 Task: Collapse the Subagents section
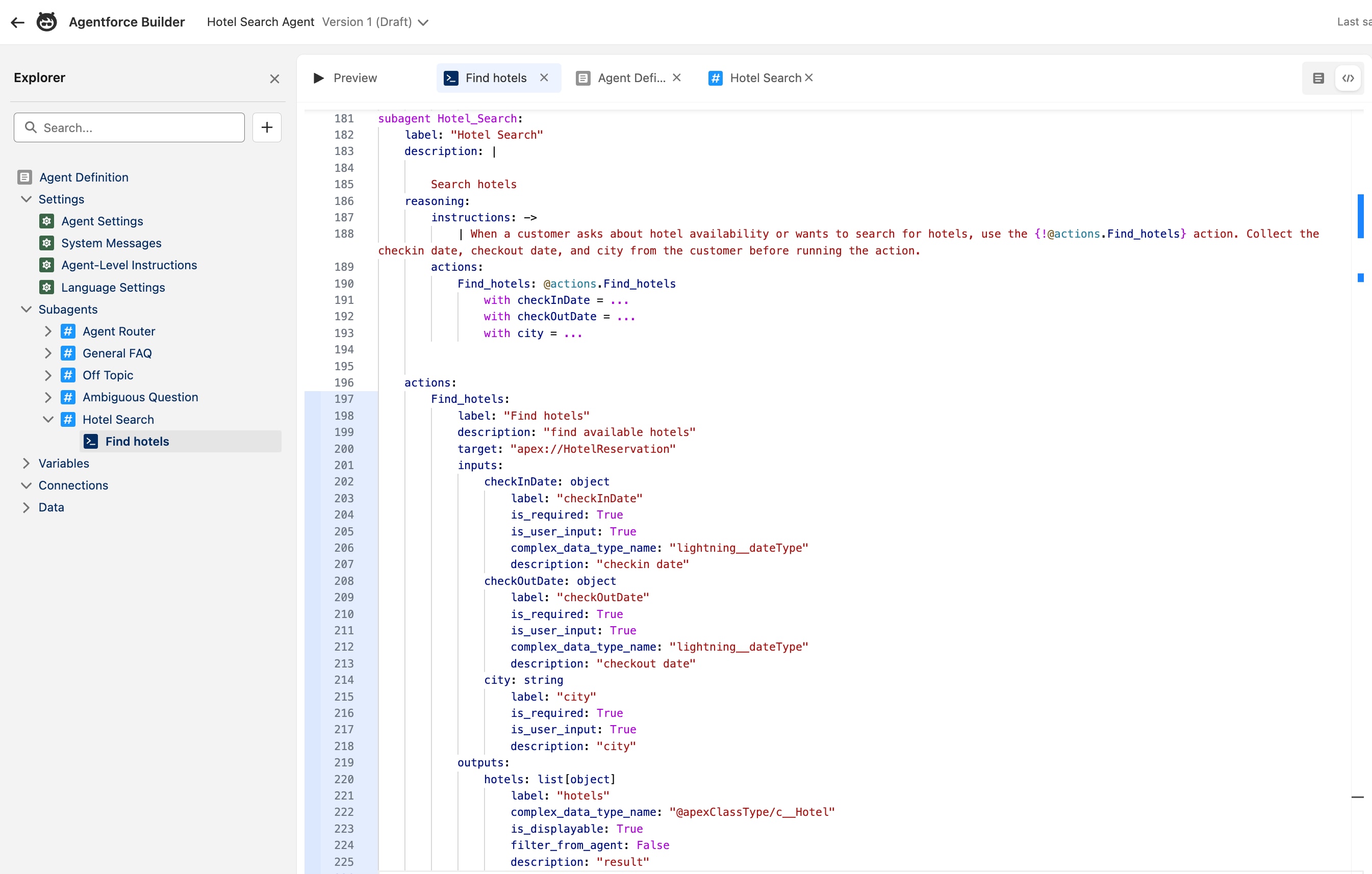click(26, 309)
